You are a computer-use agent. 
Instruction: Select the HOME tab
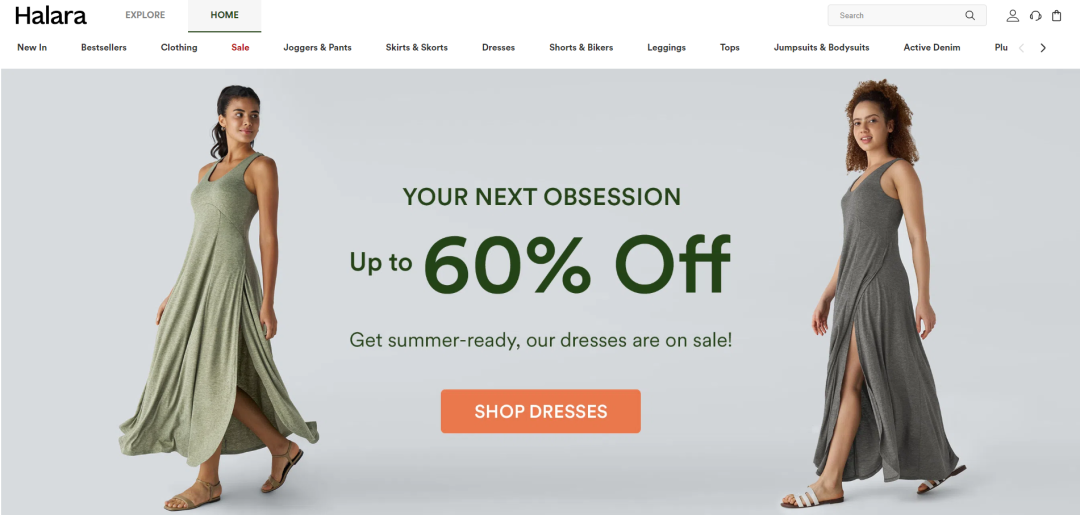(225, 15)
